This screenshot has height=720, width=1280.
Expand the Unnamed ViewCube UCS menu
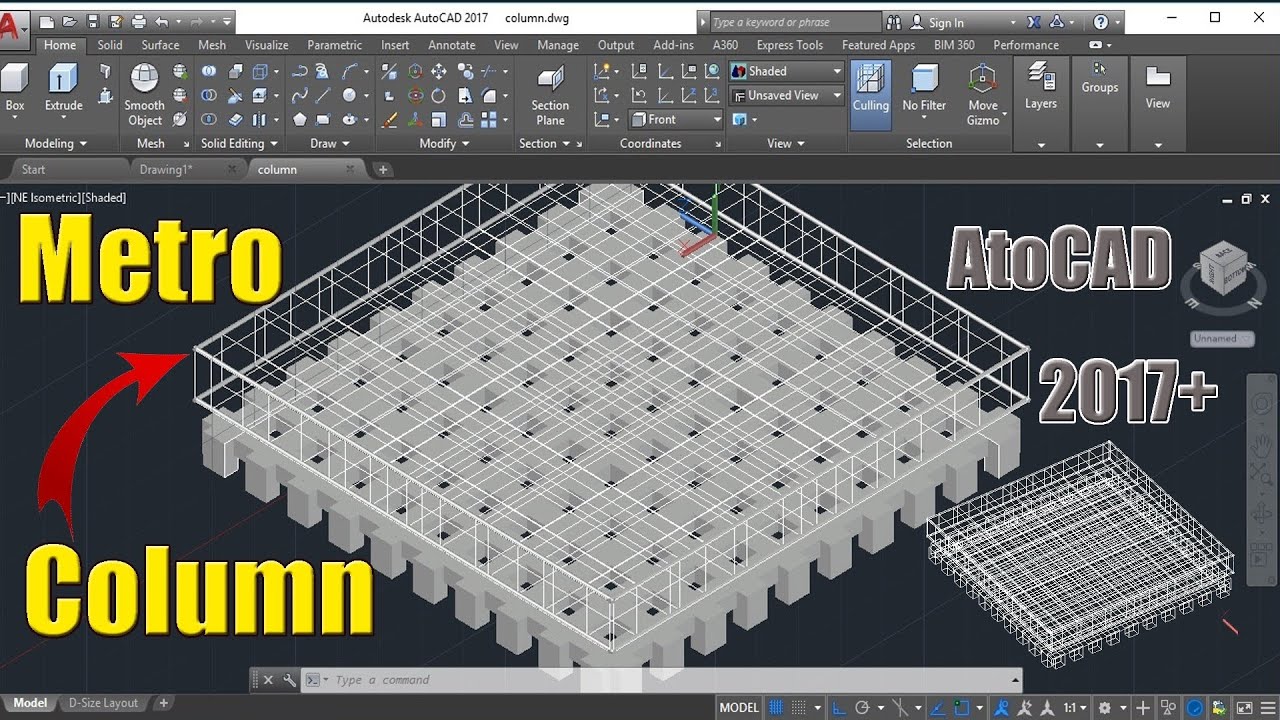1221,339
